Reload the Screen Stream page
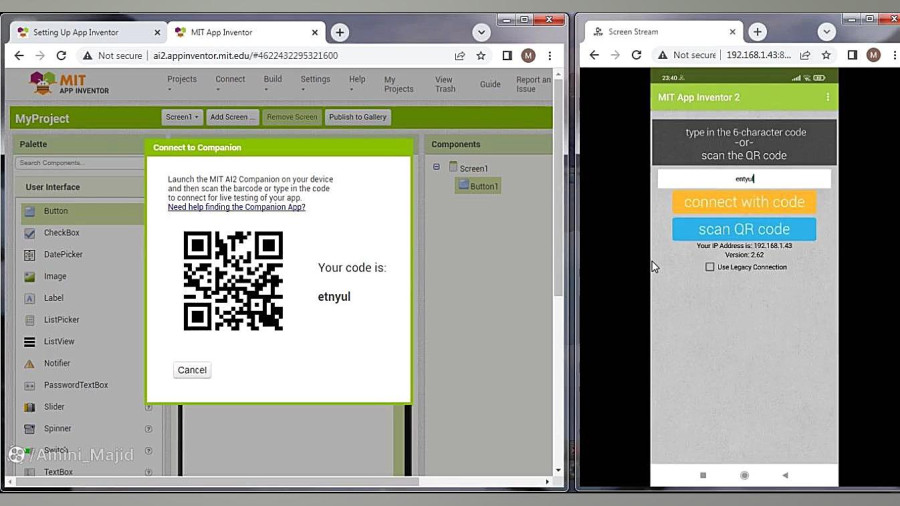 [637, 55]
